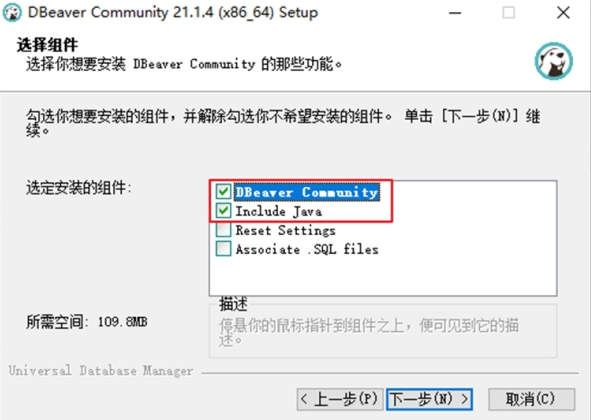
Task: Click the 描述 description box
Action: (383, 330)
